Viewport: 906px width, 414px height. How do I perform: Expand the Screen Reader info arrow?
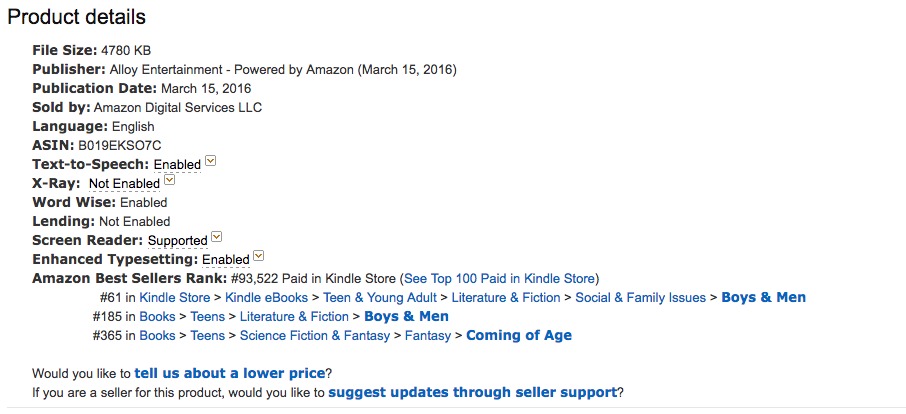click(x=217, y=238)
